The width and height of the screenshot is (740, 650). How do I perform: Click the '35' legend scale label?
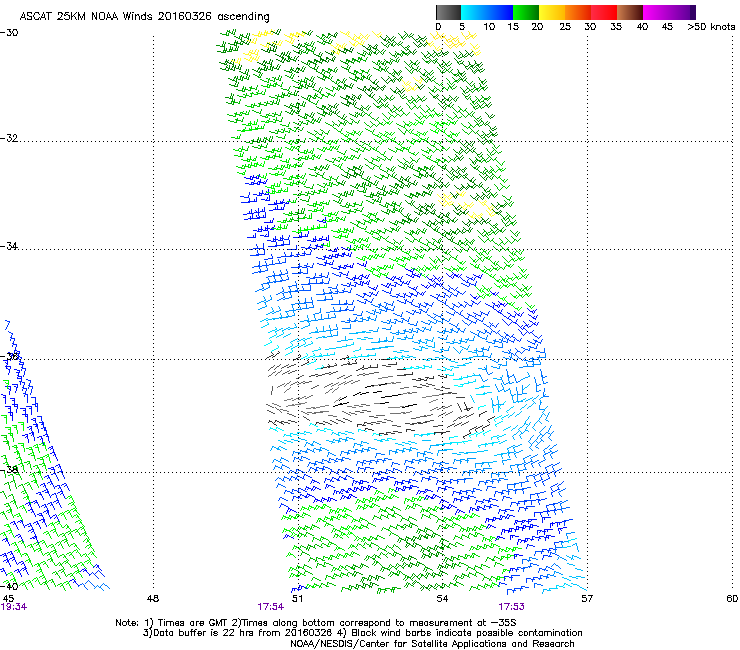coord(616,27)
